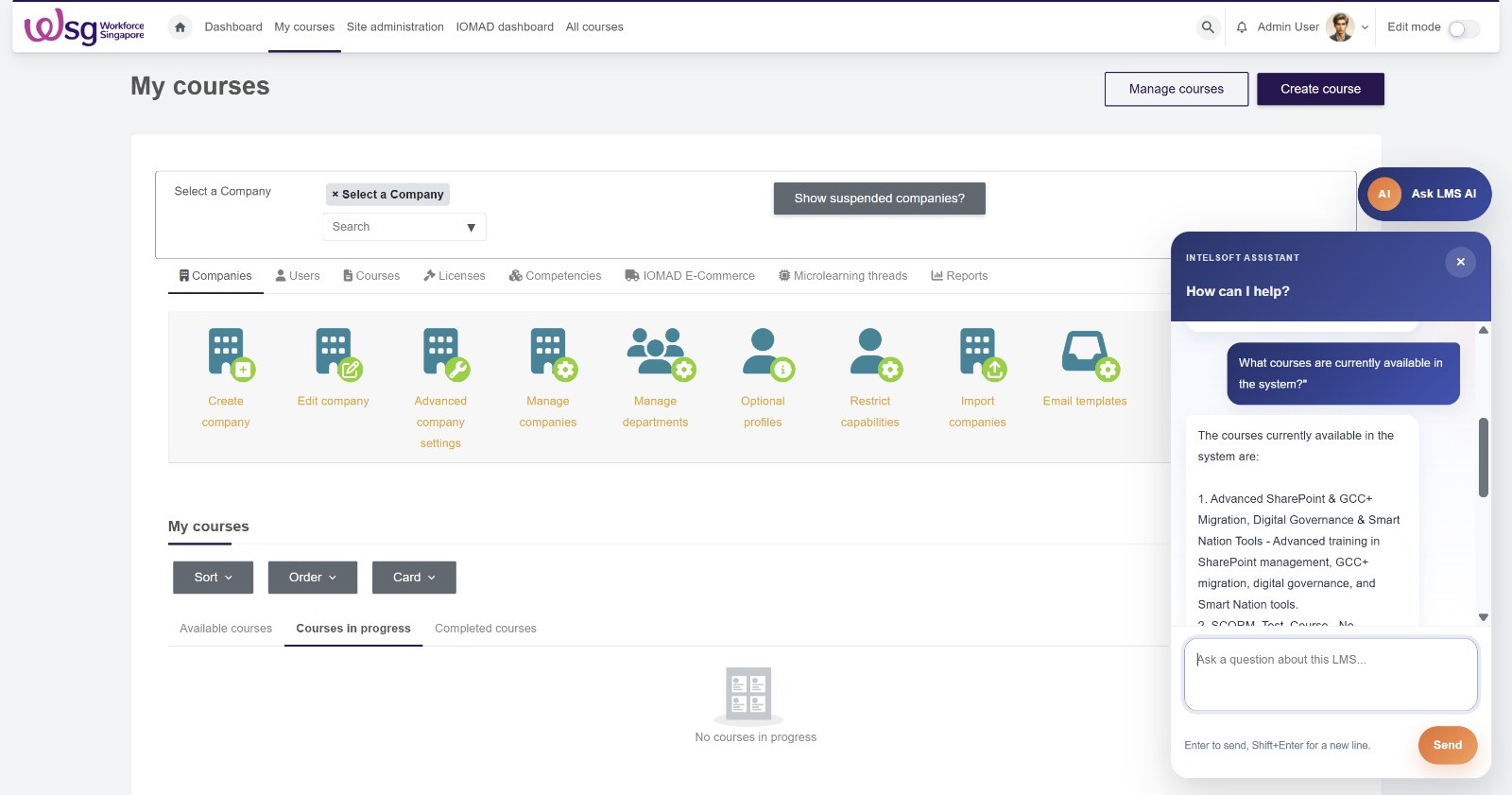Open Site administration menu

(395, 27)
